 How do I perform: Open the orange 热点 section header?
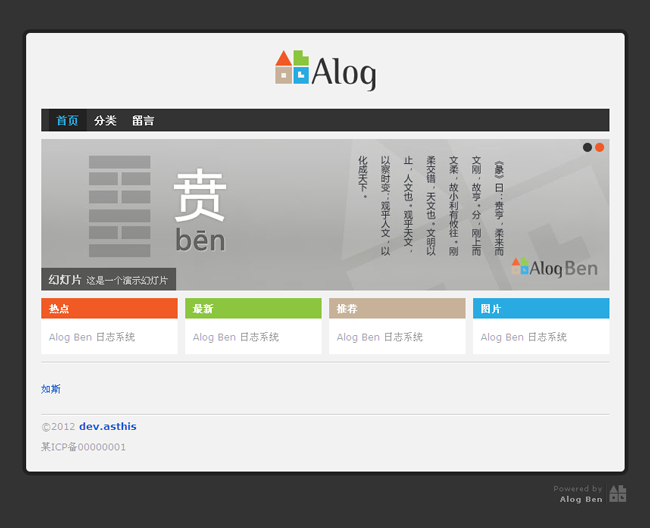(x=109, y=309)
